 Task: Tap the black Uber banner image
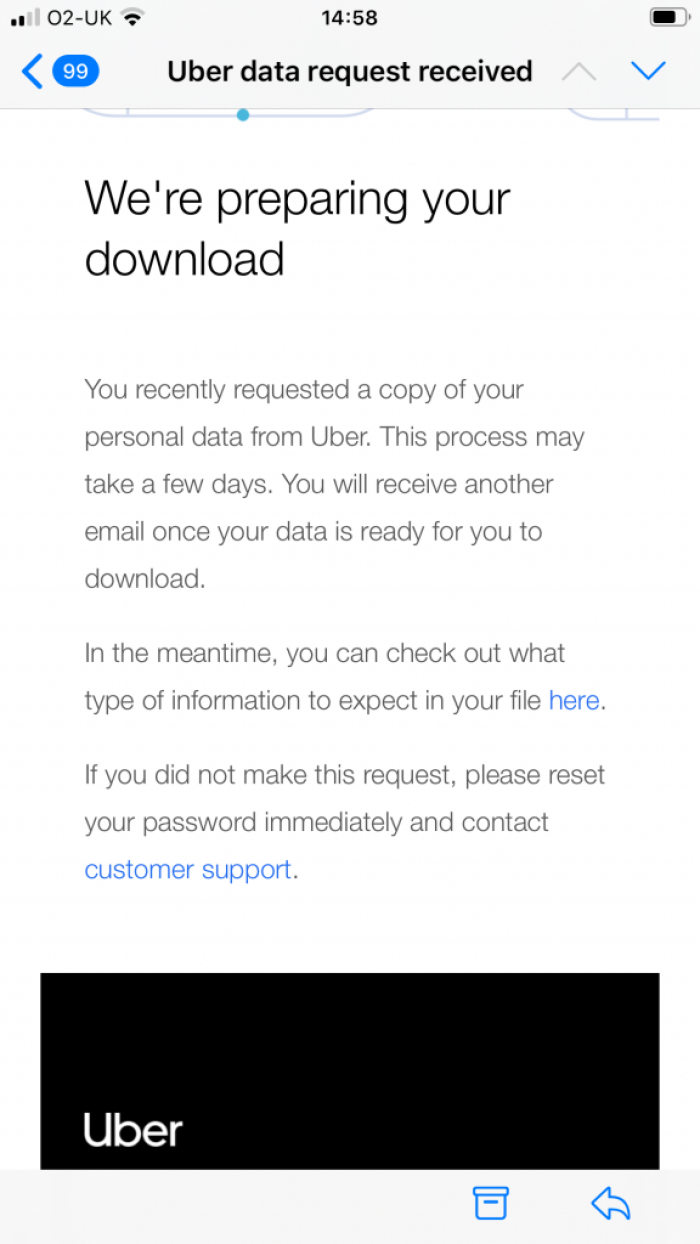coord(350,1070)
